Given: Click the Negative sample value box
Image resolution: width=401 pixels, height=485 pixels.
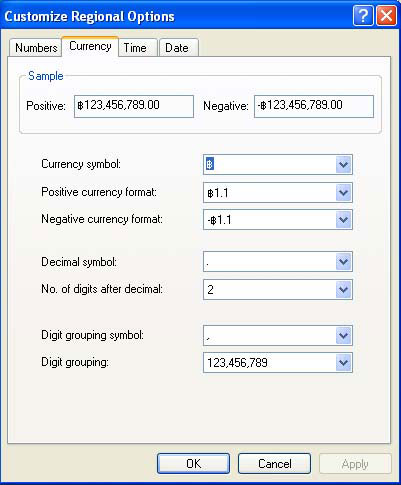Looking at the screenshot, I should [314, 106].
